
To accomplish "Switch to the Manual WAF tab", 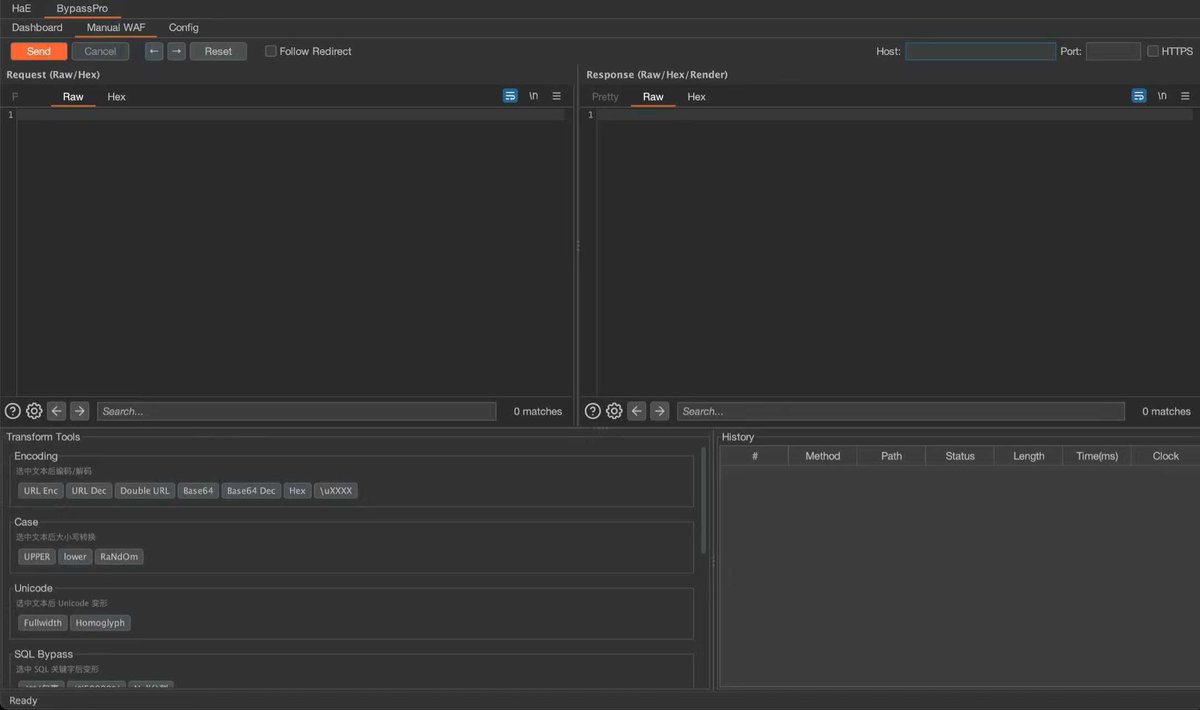I will pos(115,27).
